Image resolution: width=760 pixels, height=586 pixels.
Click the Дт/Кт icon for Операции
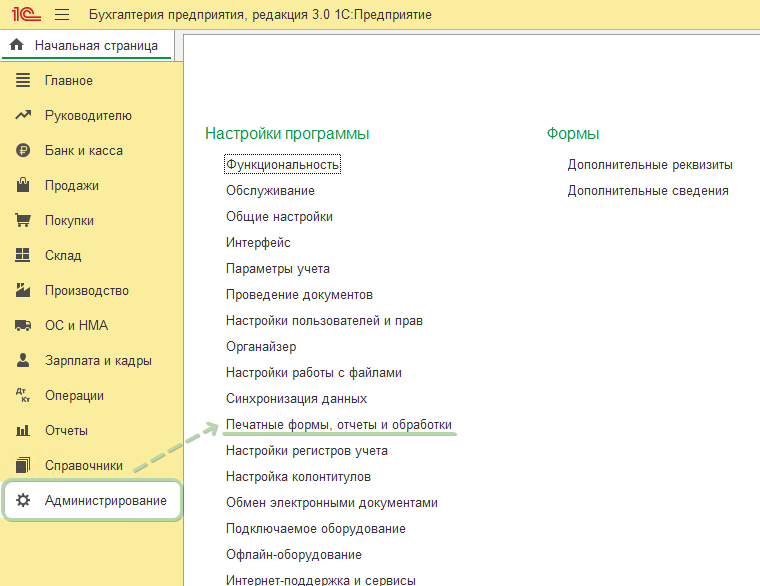(23, 395)
